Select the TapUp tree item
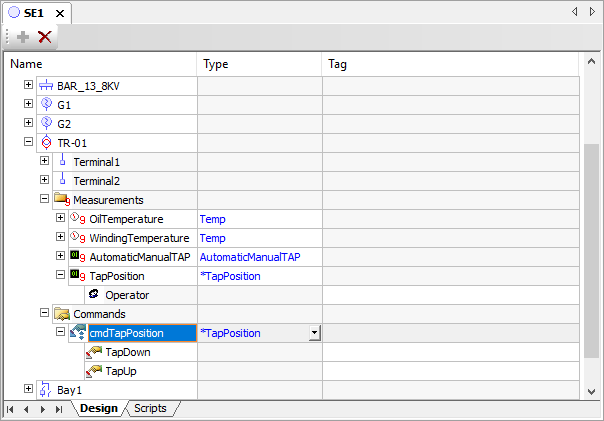Viewport: 604px width, 421px height. [122, 371]
